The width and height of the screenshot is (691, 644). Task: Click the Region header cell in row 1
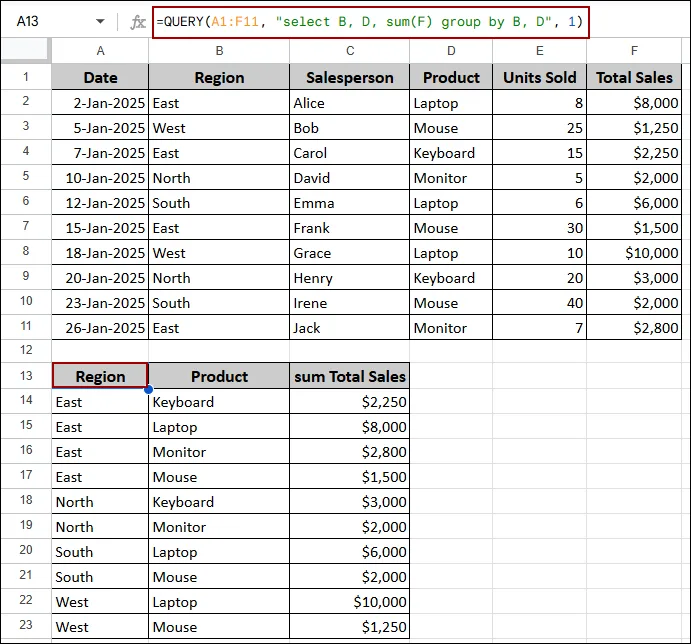click(x=219, y=77)
